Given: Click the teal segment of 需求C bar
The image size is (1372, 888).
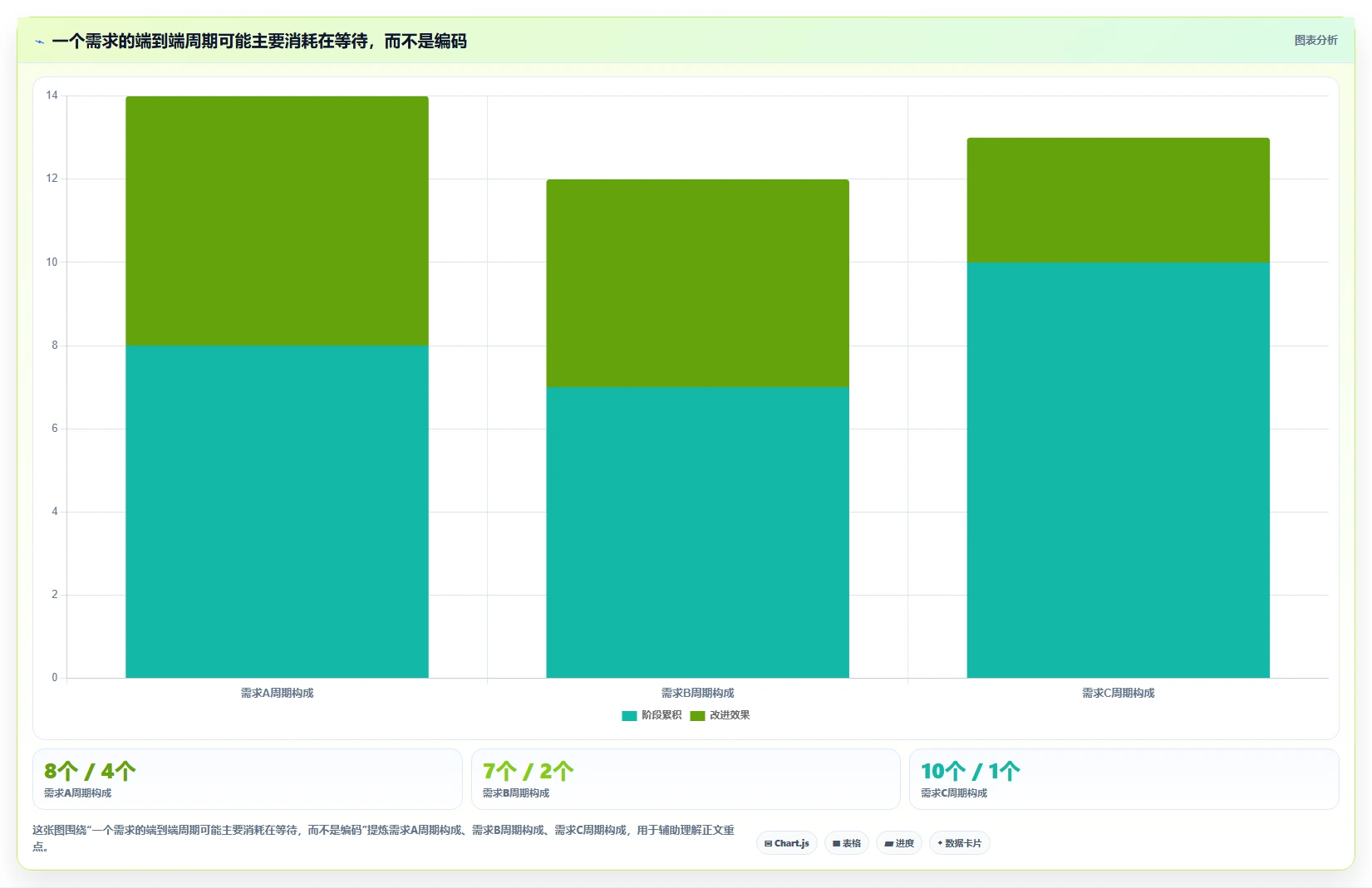Looking at the screenshot, I should pyautogui.click(x=1118, y=470).
